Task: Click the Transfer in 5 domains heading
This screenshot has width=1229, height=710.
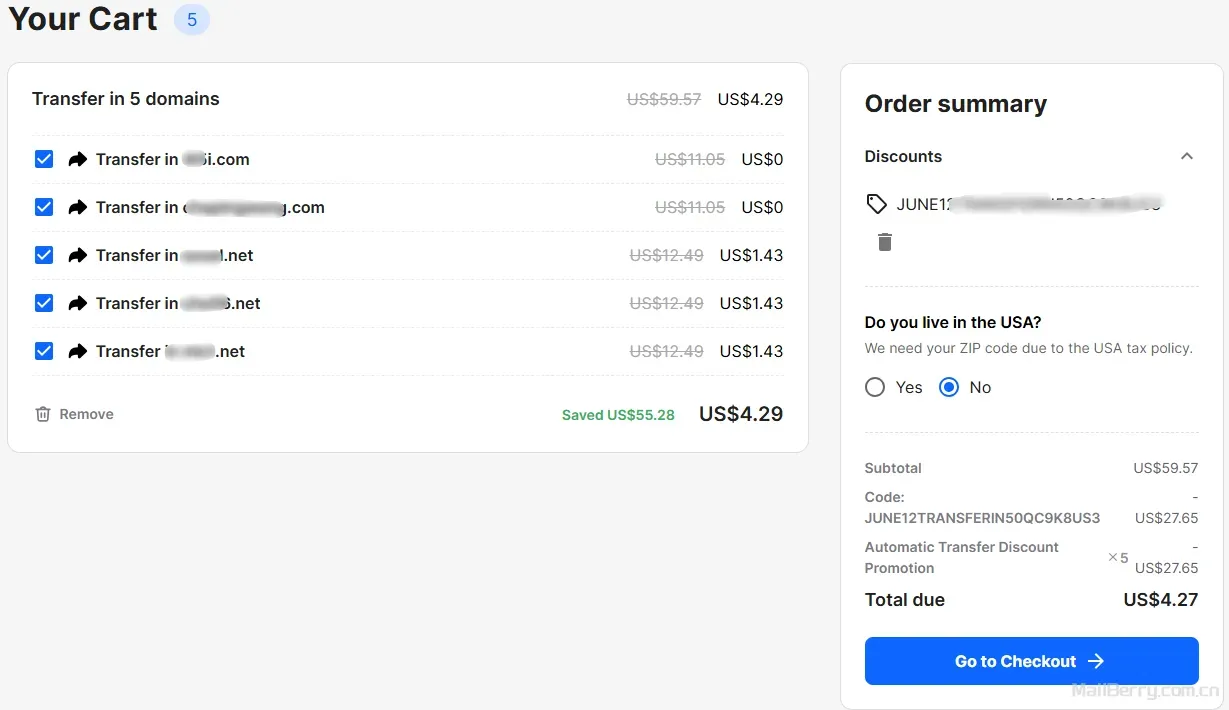Action: [x=126, y=99]
